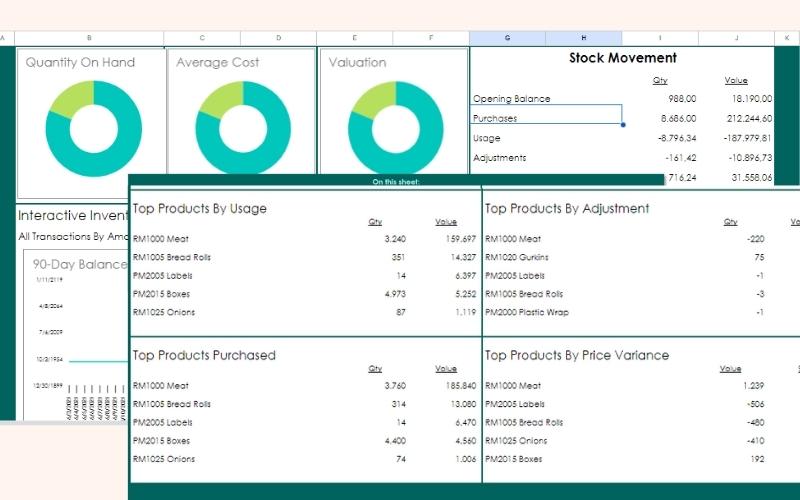The width and height of the screenshot is (800, 500).
Task: Select the Adjustments row label
Action: tap(499, 158)
